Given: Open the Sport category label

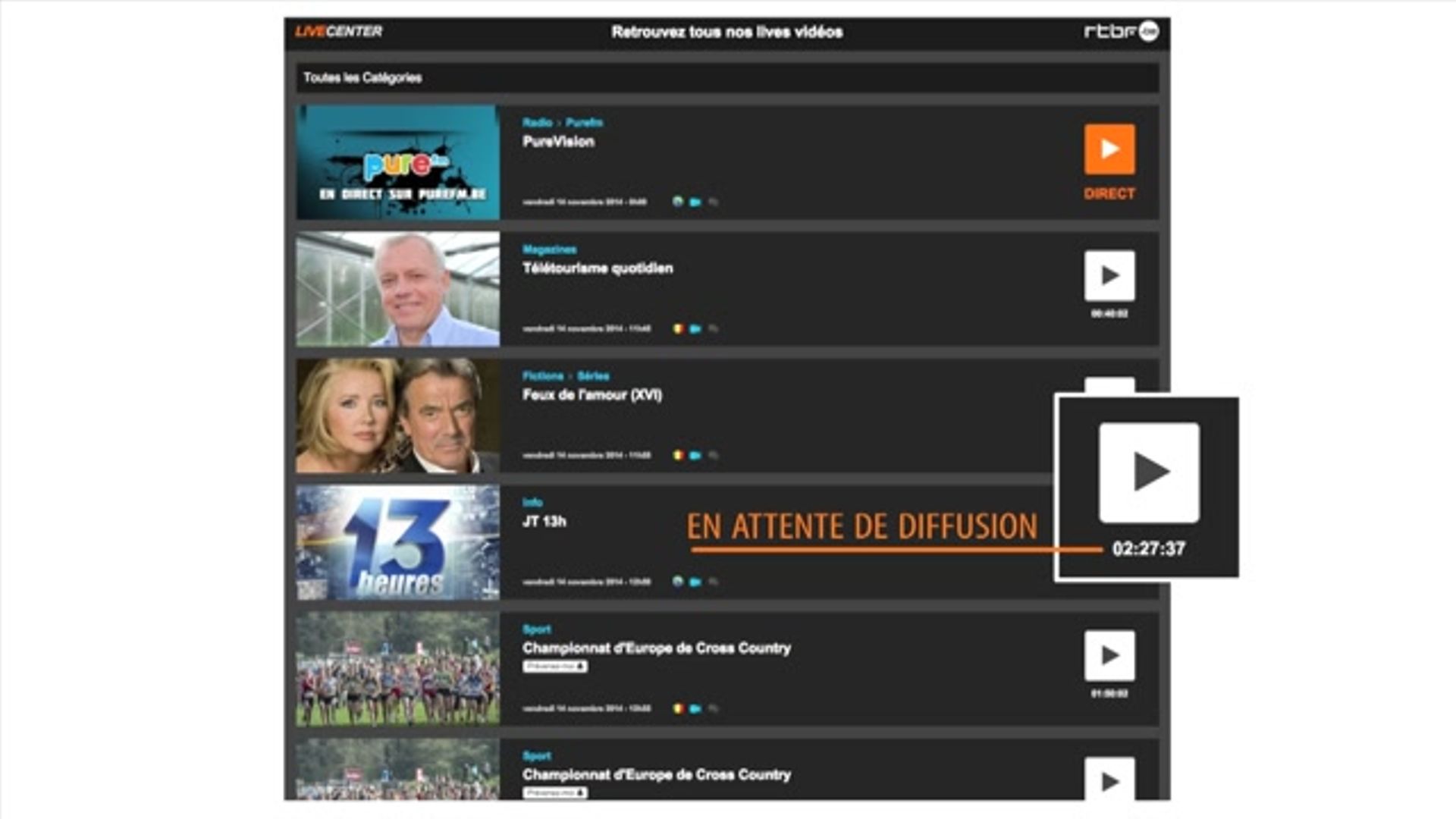Looking at the screenshot, I should tap(536, 629).
